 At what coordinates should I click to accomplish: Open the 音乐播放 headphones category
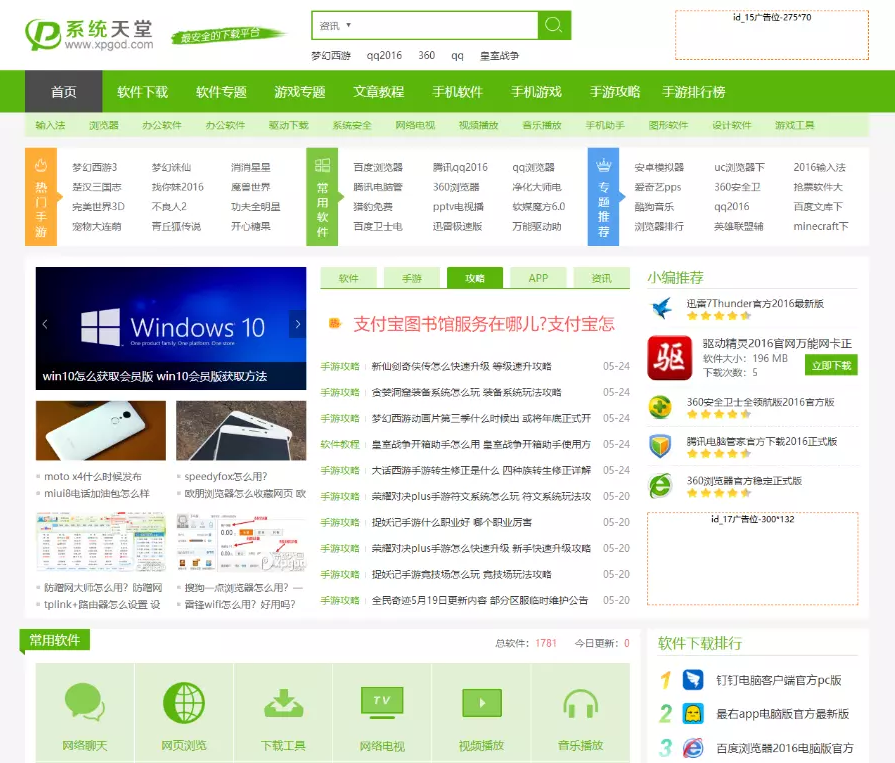[x=580, y=713]
